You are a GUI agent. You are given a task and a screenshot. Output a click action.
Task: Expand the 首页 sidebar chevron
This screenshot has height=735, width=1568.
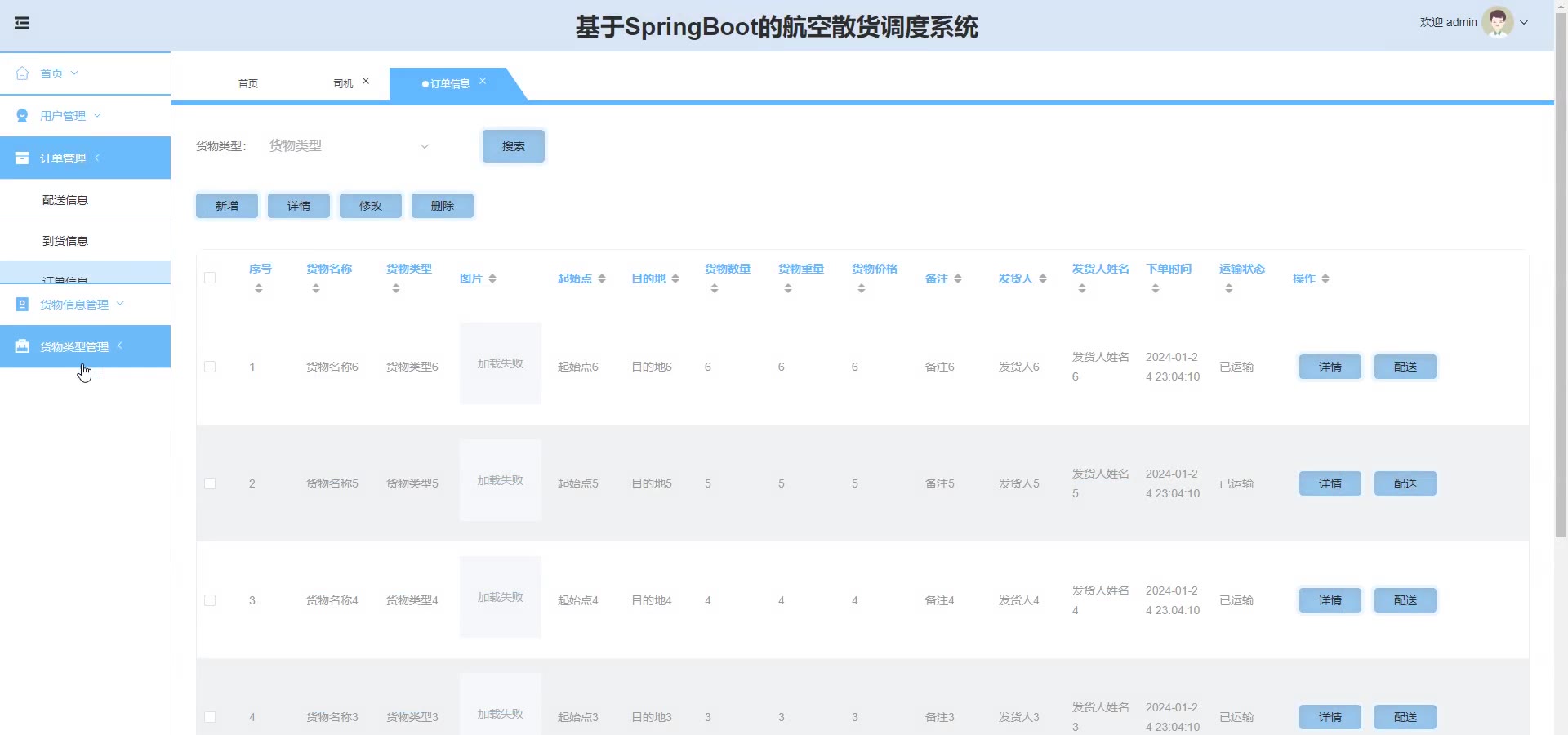[x=74, y=73]
